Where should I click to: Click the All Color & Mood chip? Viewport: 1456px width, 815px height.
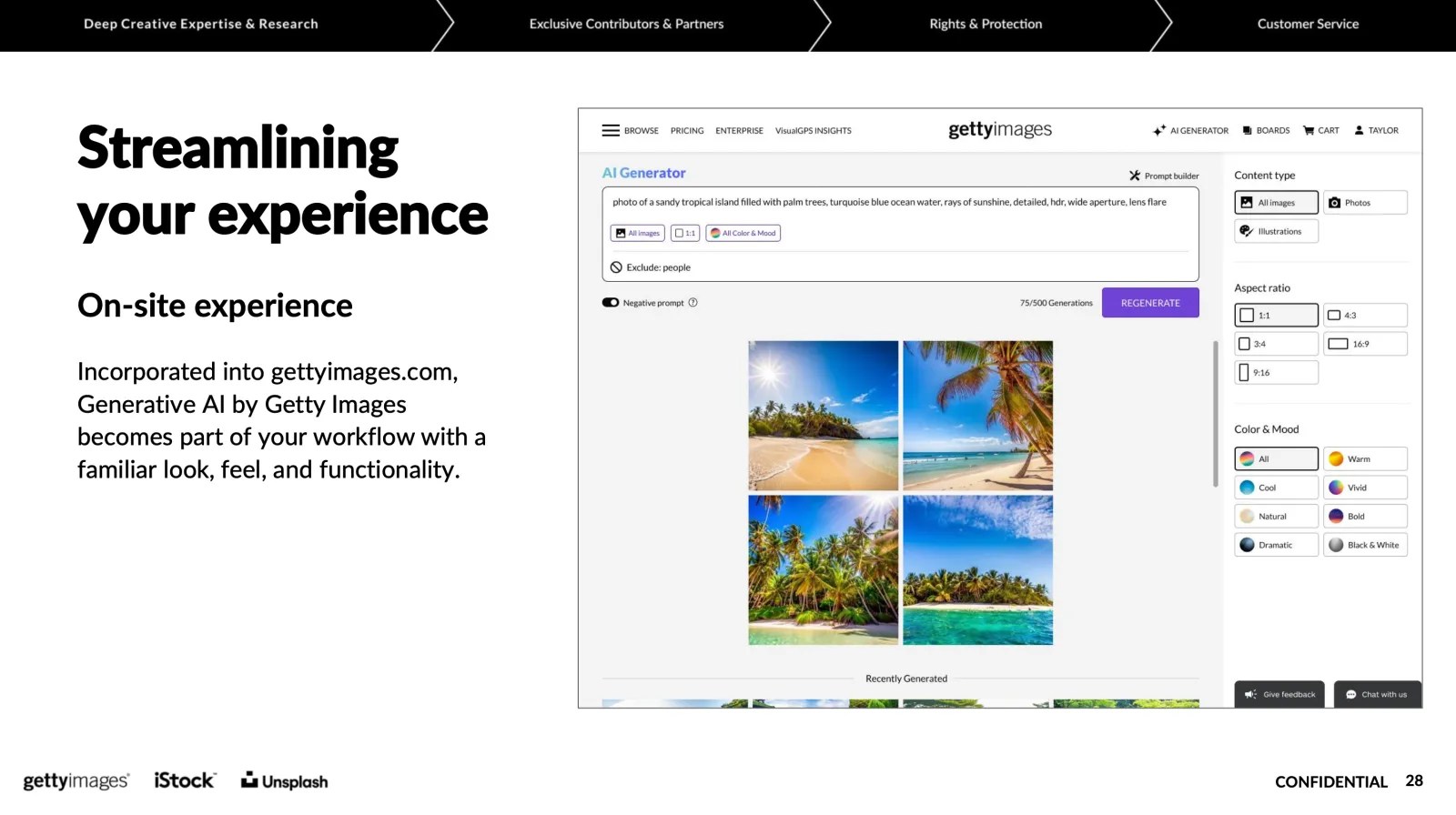coord(743,233)
